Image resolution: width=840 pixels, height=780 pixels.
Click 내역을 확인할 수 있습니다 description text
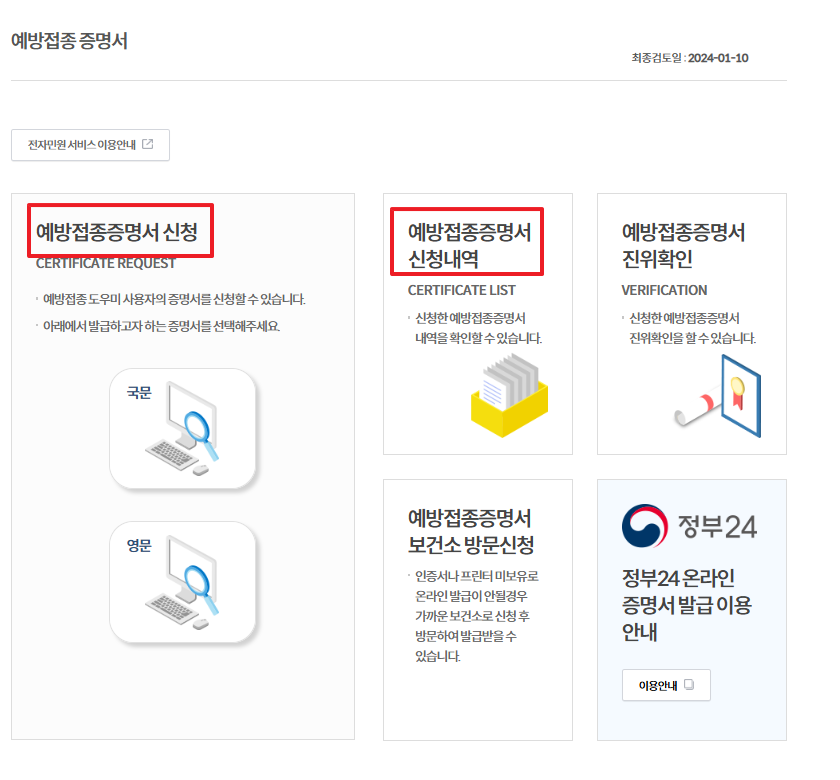(x=478, y=338)
